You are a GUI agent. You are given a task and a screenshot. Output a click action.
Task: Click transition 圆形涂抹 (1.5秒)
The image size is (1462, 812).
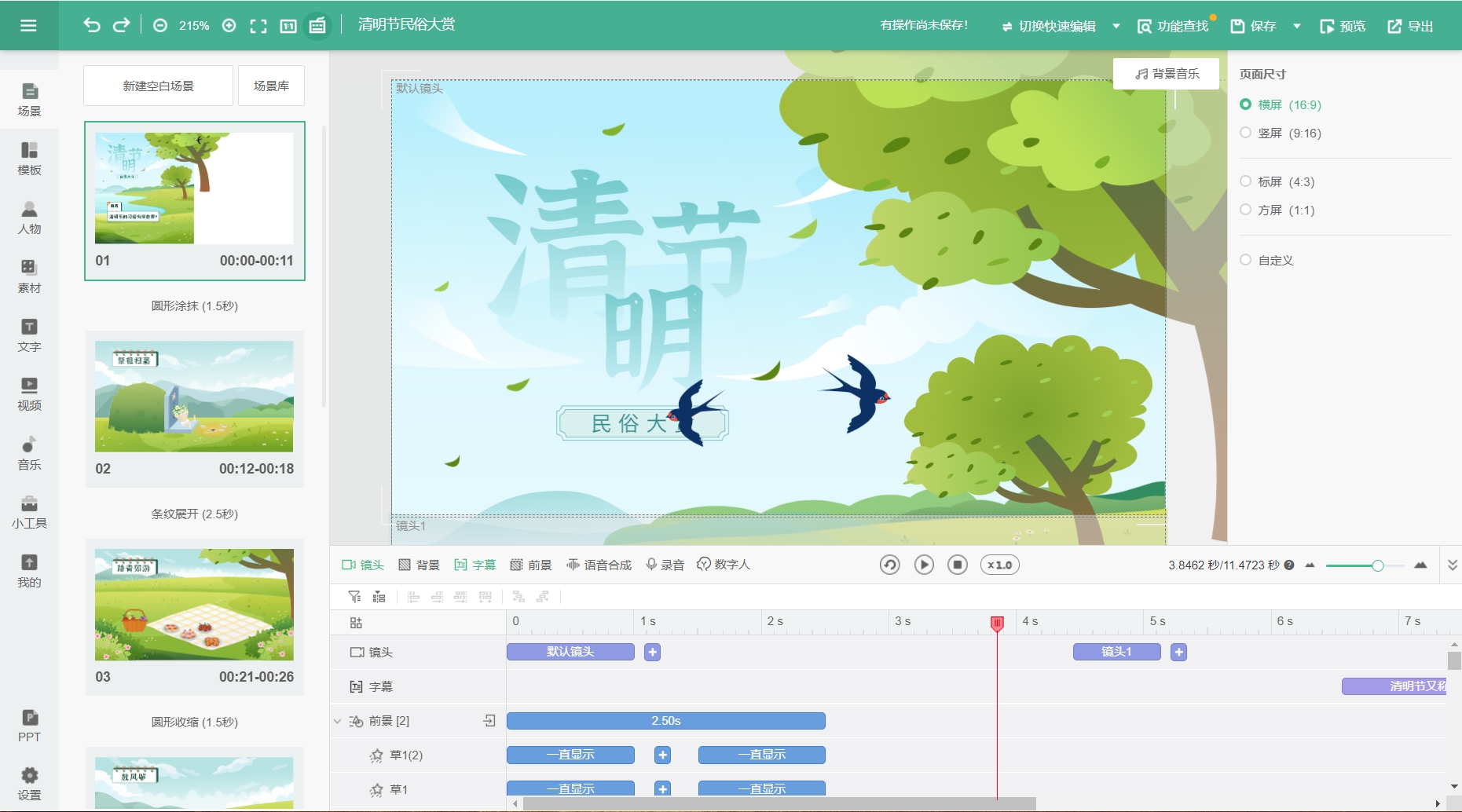click(x=194, y=305)
